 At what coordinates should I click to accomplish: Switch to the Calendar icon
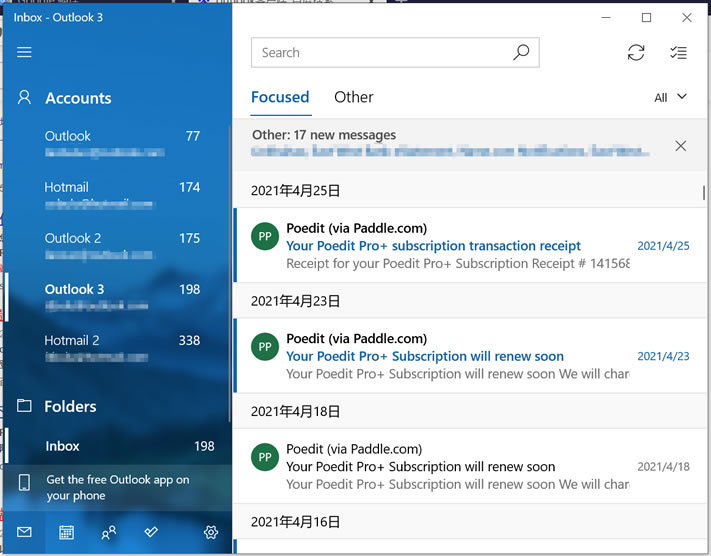pos(66,532)
